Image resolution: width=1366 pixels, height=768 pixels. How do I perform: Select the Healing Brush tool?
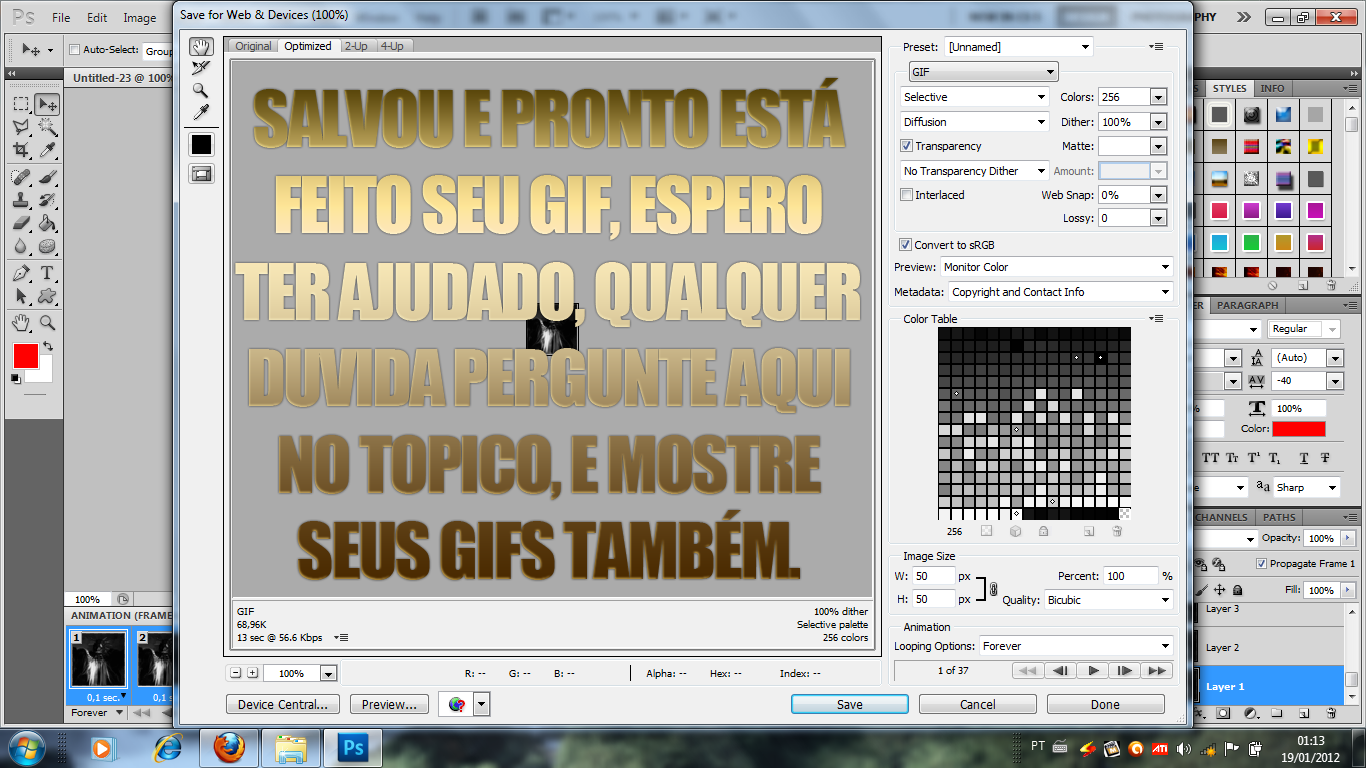pos(21,178)
